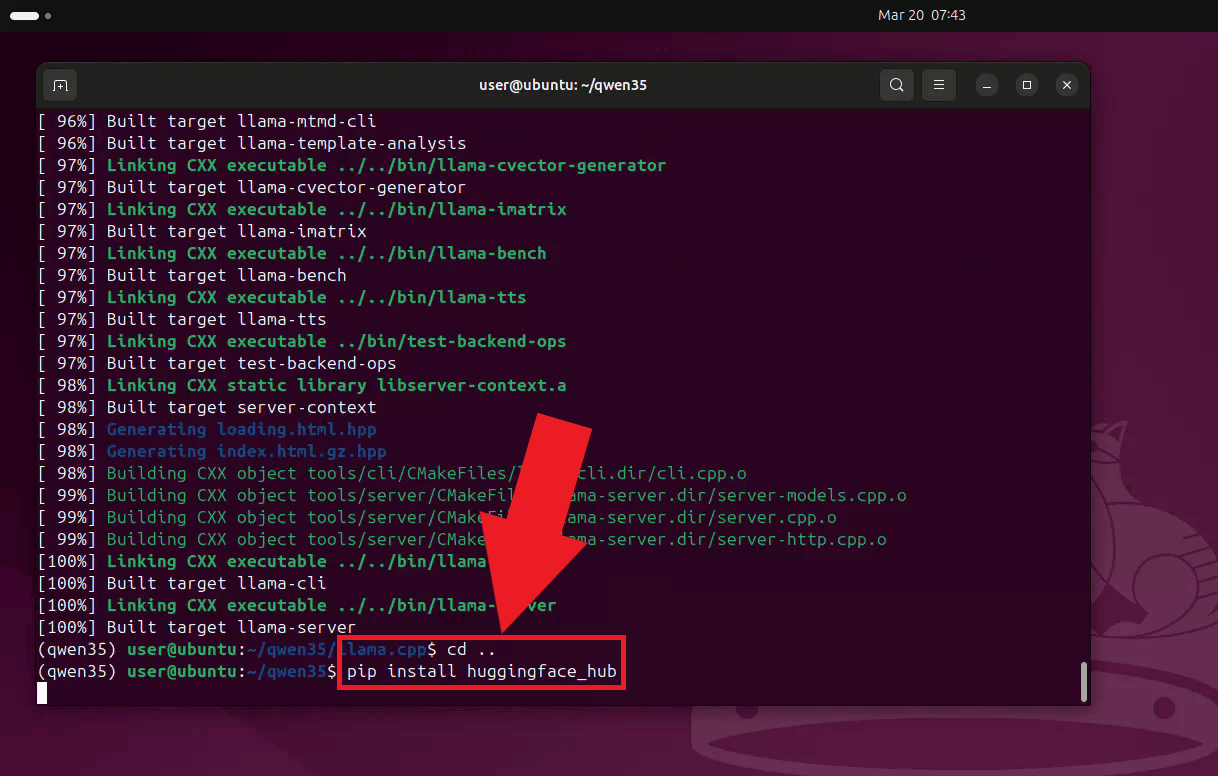1218x776 pixels.
Task: Click the new tab plus icon
Action: pos(60,85)
